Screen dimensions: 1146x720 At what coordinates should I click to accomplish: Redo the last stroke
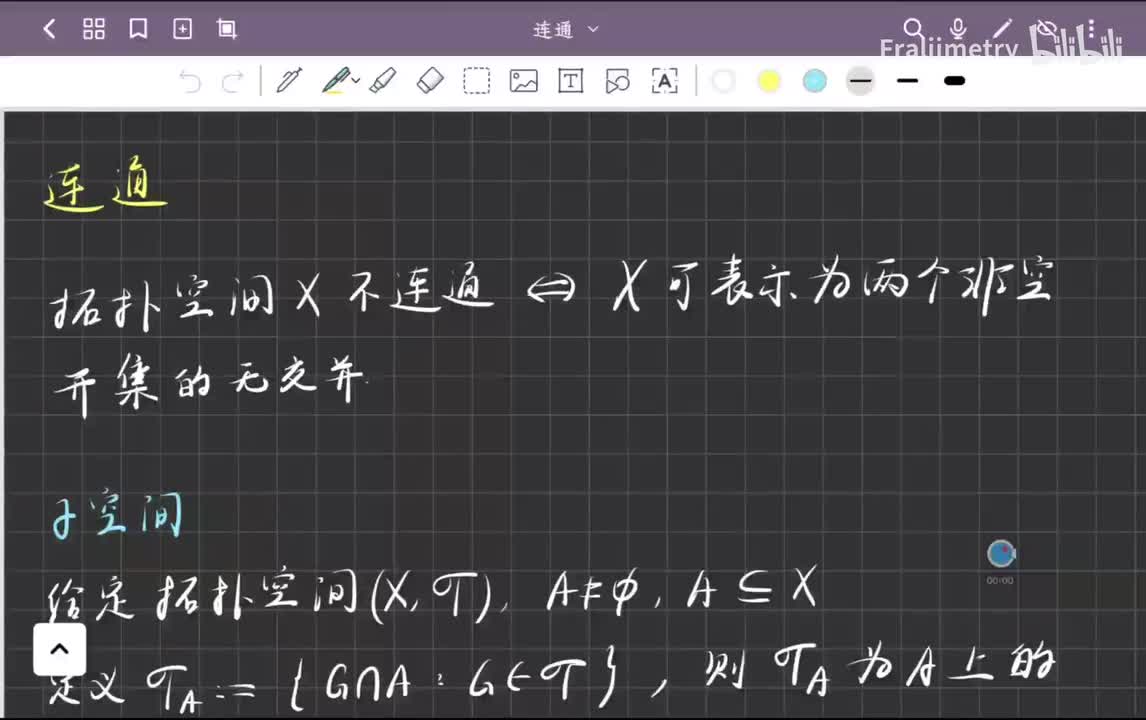[232, 81]
